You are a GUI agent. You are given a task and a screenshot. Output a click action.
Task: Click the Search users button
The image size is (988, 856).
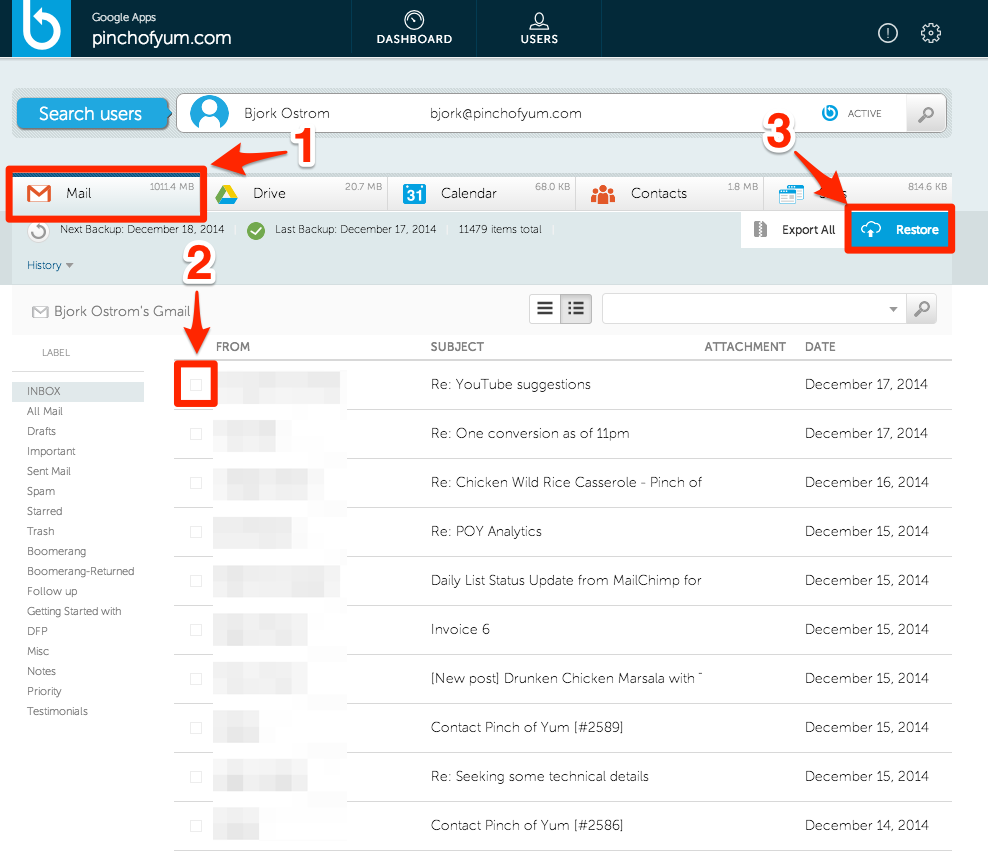(x=93, y=114)
